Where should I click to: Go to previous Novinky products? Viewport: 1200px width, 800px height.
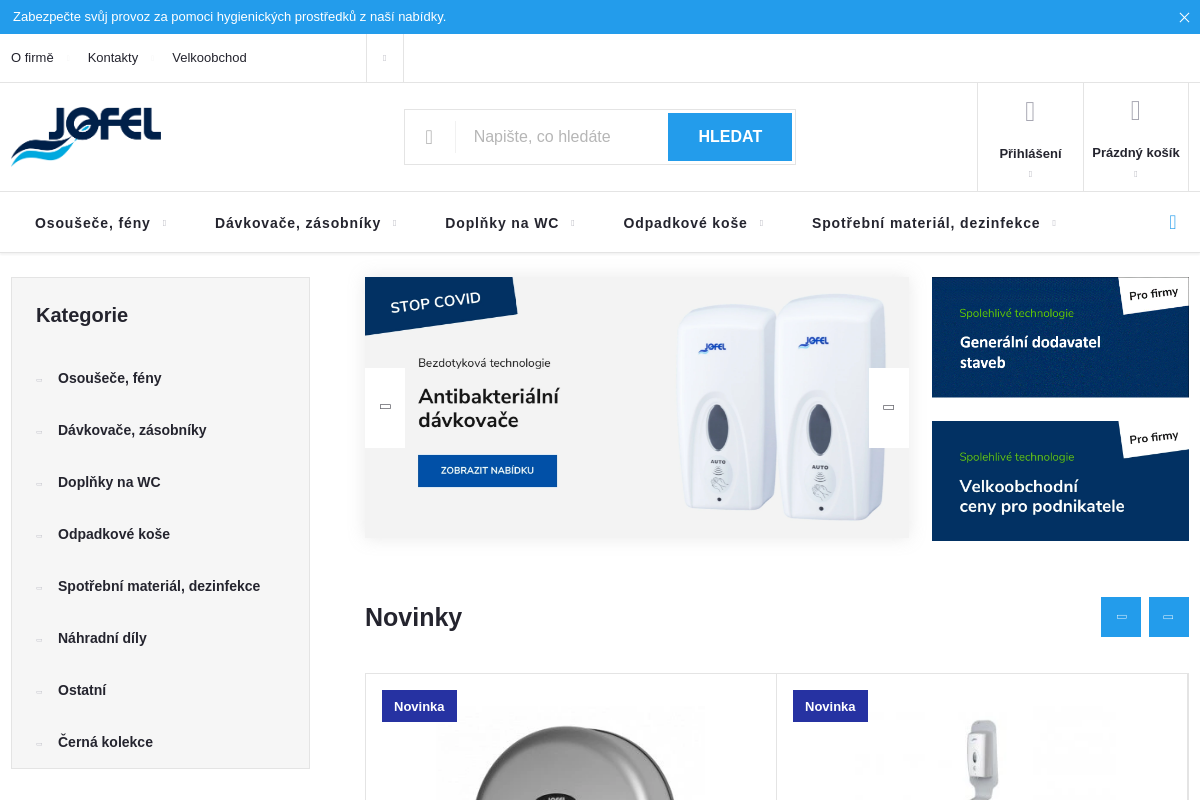(x=1121, y=617)
